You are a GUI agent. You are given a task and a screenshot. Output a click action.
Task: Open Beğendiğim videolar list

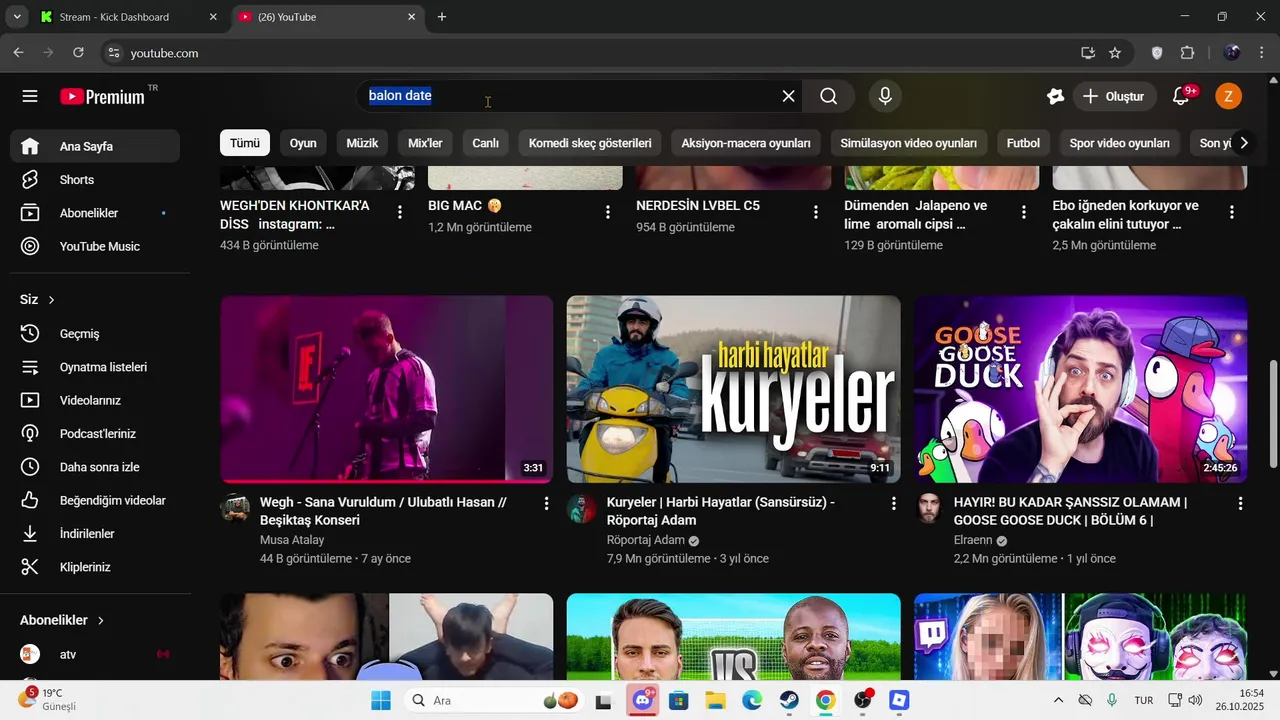click(95, 500)
